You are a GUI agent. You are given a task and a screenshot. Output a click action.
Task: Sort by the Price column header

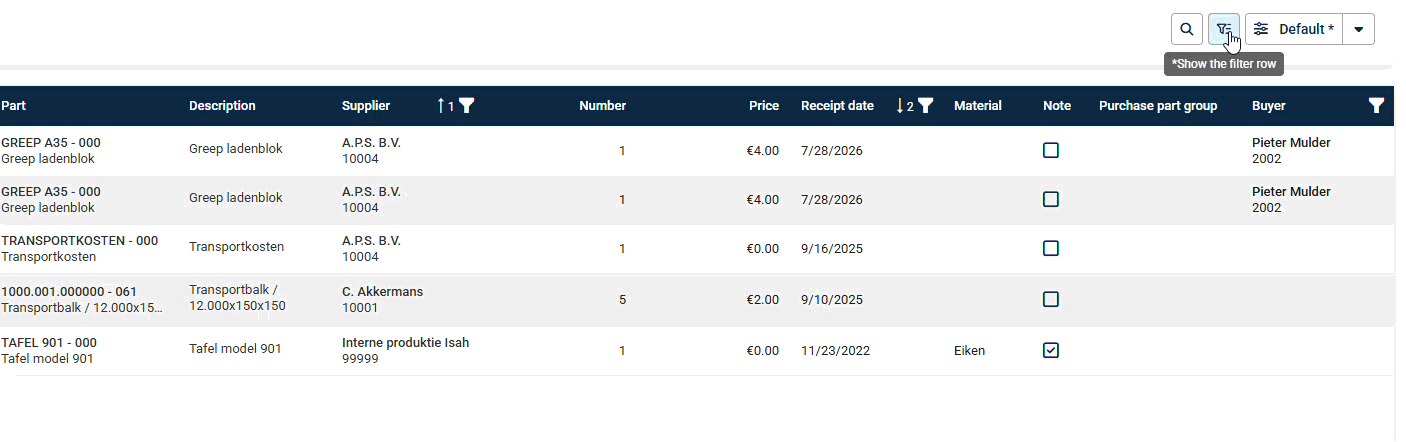(x=764, y=106)
